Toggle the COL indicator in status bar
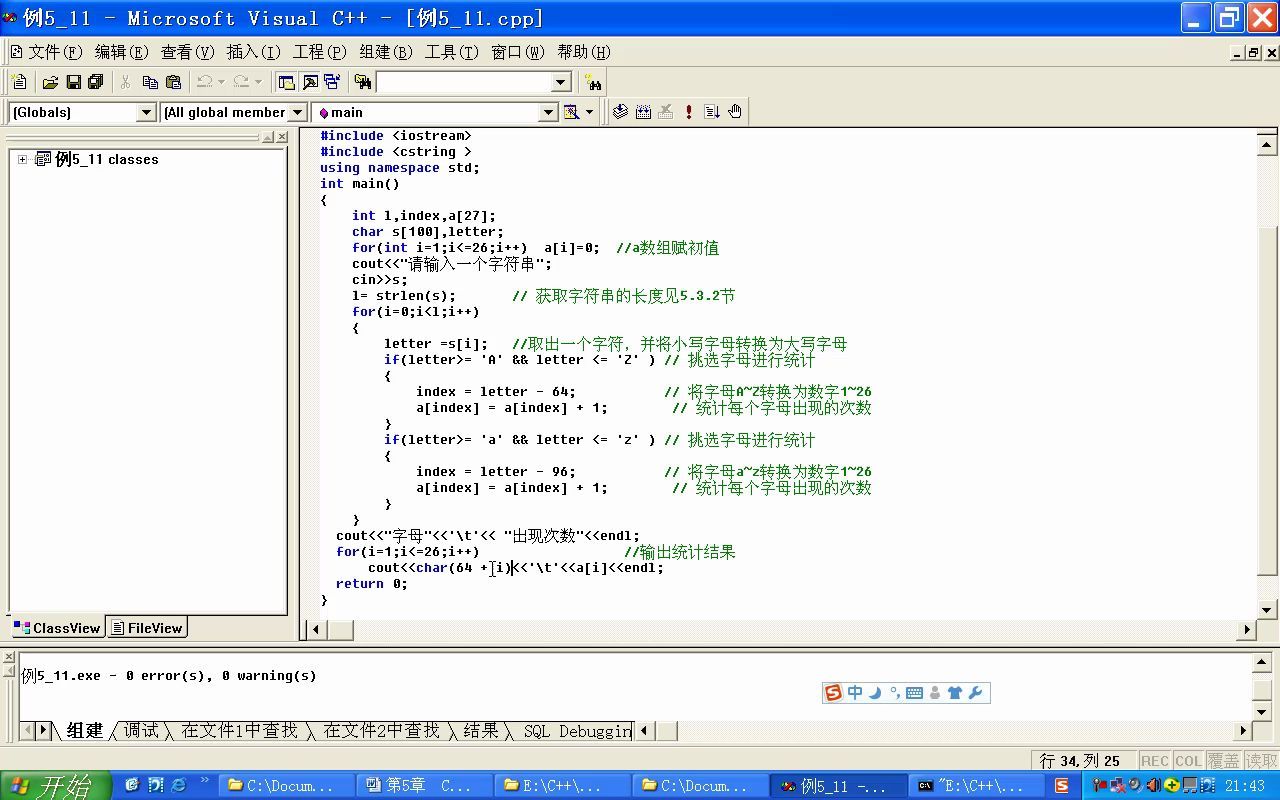 tap(1189, 761)
